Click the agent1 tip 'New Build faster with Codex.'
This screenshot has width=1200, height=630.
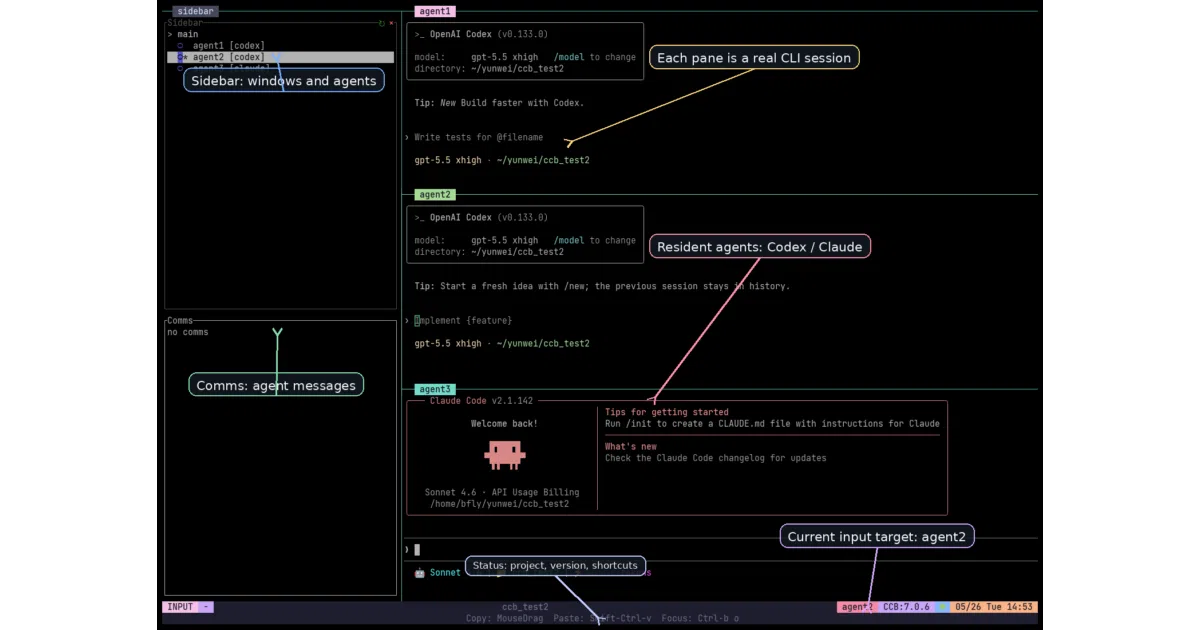pyautogui.click(x=512, y=103)
